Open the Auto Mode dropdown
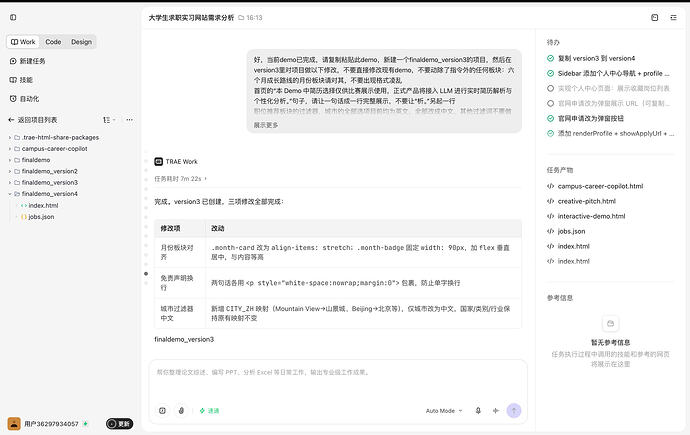Screen dimensions: 690x435 (x=444, y=411)
